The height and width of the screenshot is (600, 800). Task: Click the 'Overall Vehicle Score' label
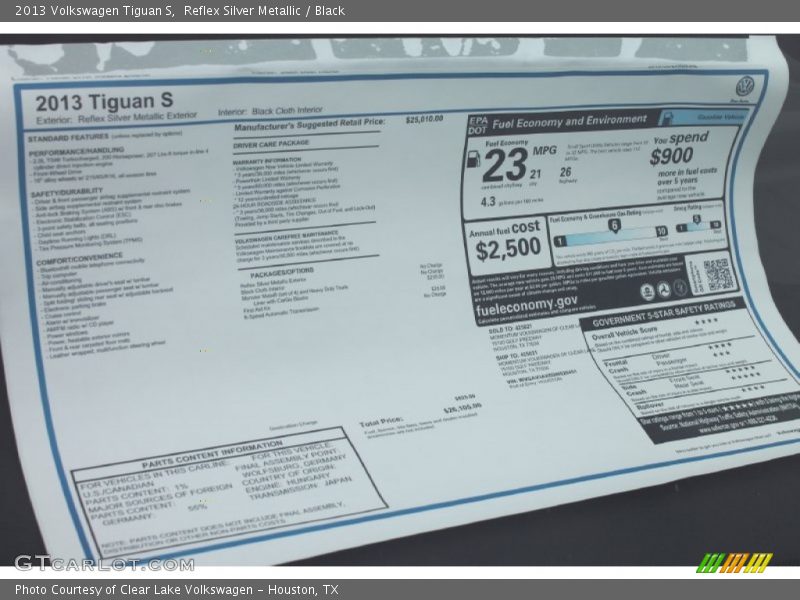624,333
